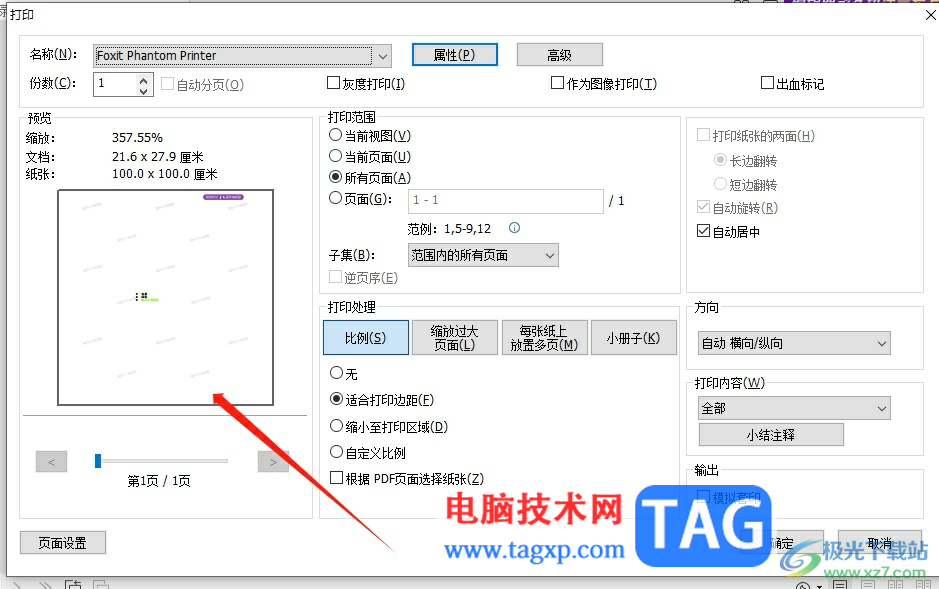Select 无 no scaling radio
The image size is (939, 589).
pos(337,373)
